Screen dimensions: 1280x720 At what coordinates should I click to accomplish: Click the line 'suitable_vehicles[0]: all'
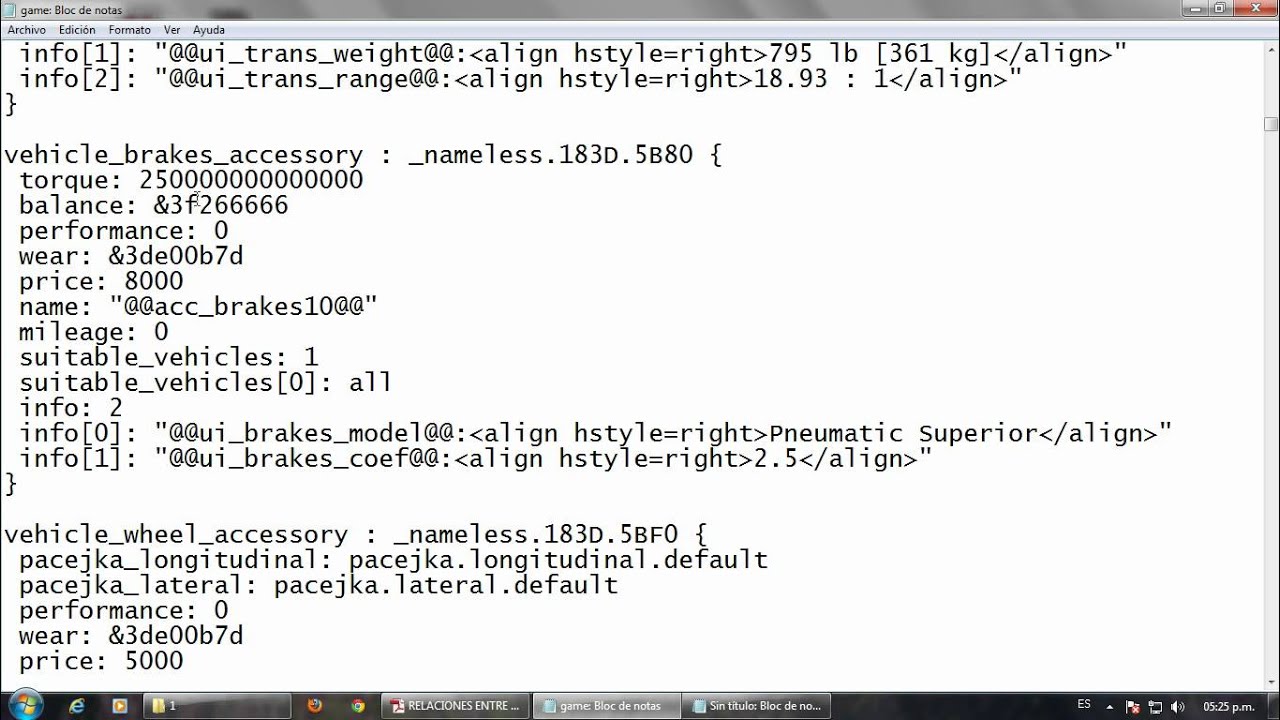[x=206, y=382]
